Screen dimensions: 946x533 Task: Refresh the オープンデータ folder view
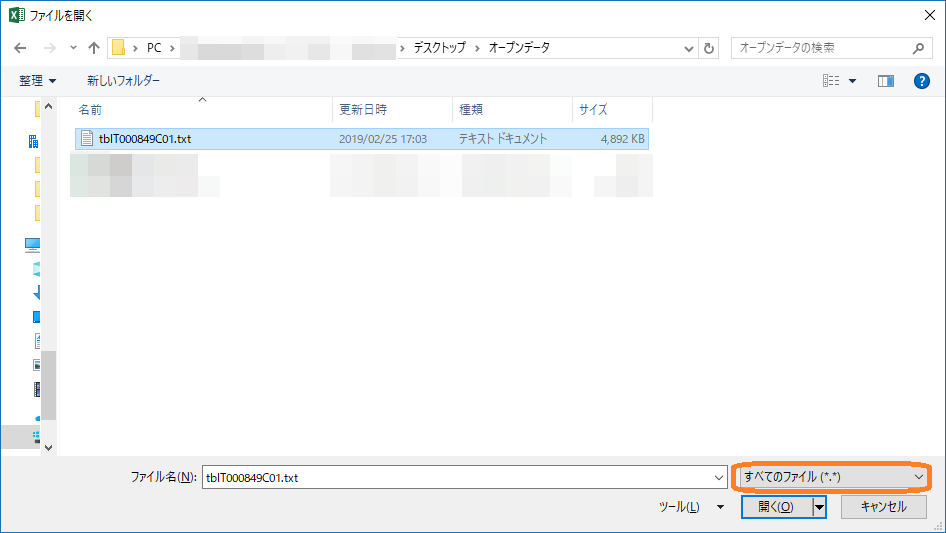pos(709,48)
